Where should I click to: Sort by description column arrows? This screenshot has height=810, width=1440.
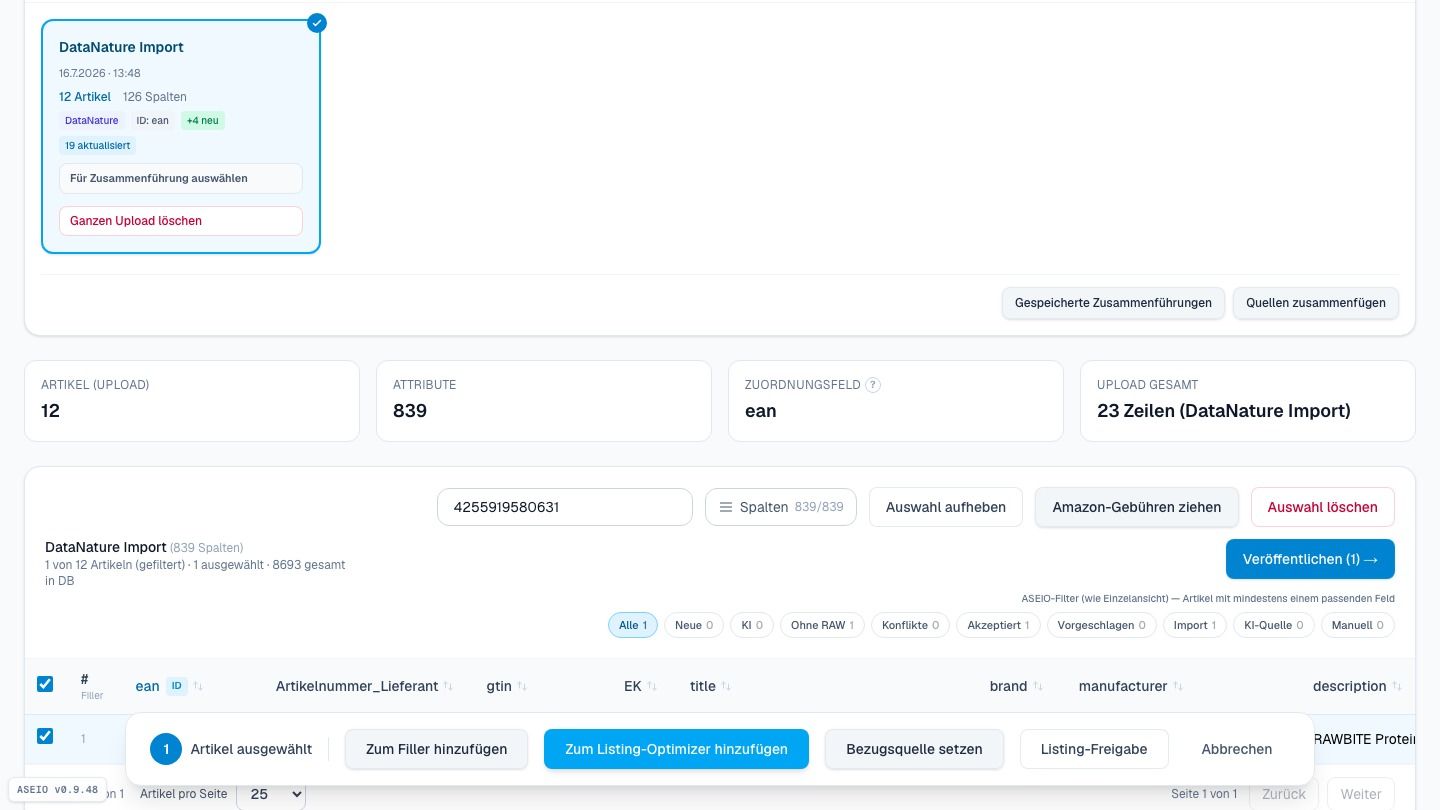coord(1397,686)
